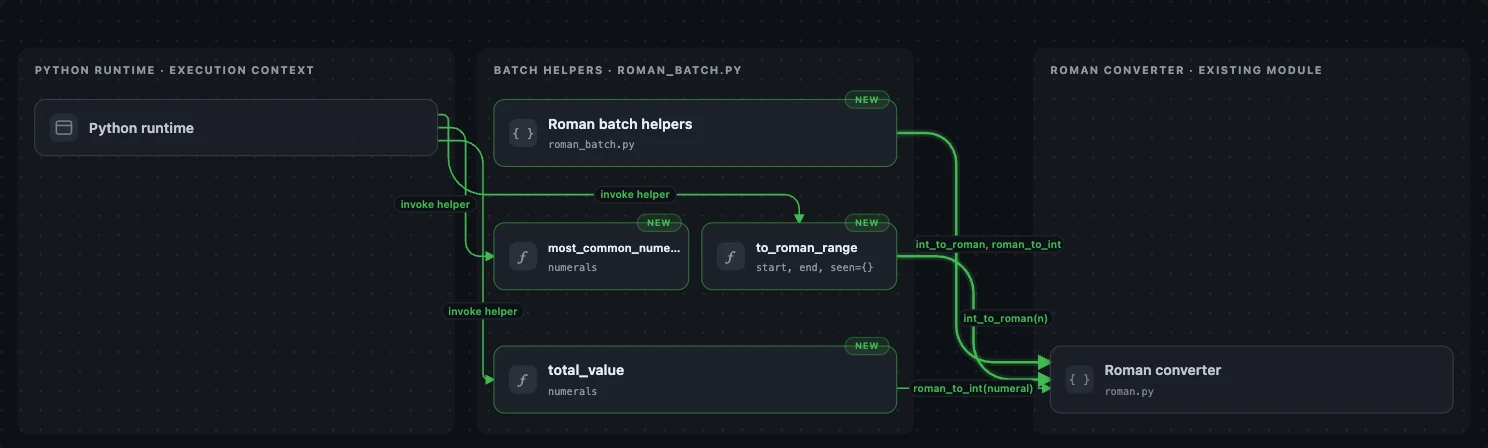Click the invoke helper label left of most_common_numeral
1488x448 pixels.
coord(435,204)
